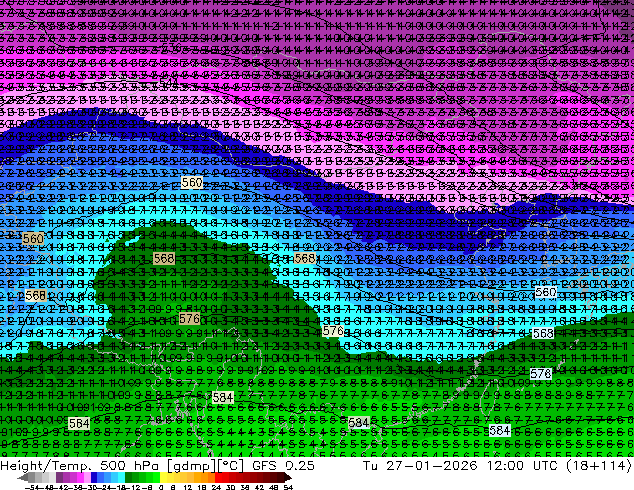Click the white-background 568 contour label

coord(543,333)
